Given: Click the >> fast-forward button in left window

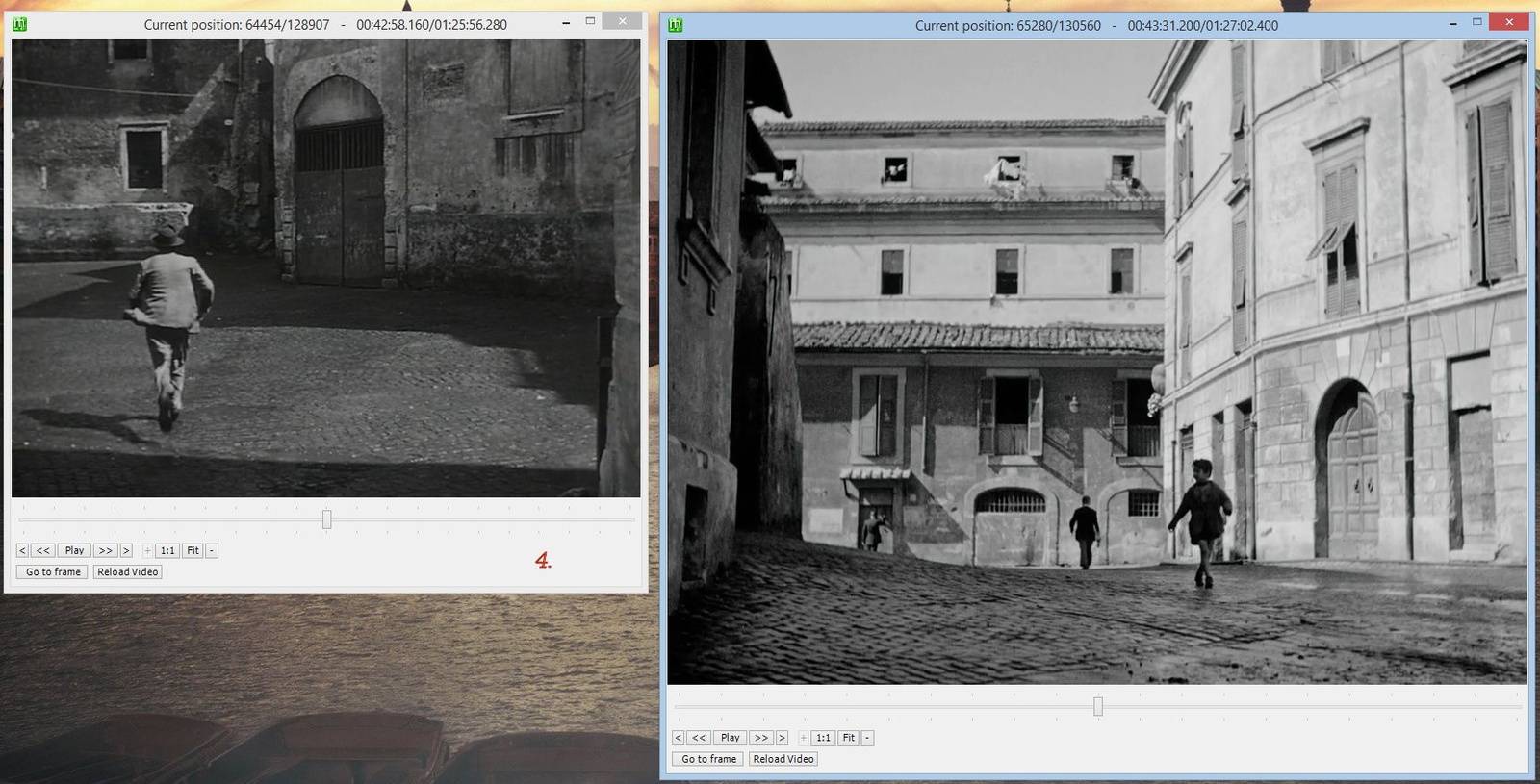Looking at the screenshot, I should click(x=106, y=550).
